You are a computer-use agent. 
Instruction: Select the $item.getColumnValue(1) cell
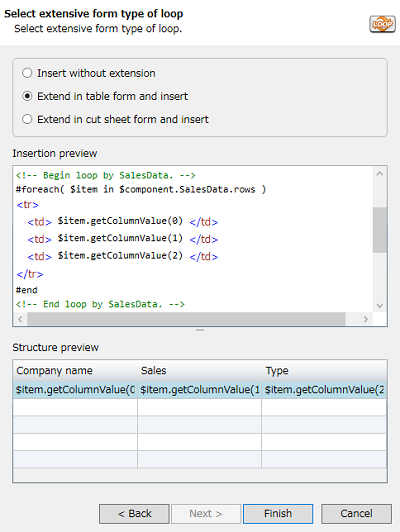(200, 390)
